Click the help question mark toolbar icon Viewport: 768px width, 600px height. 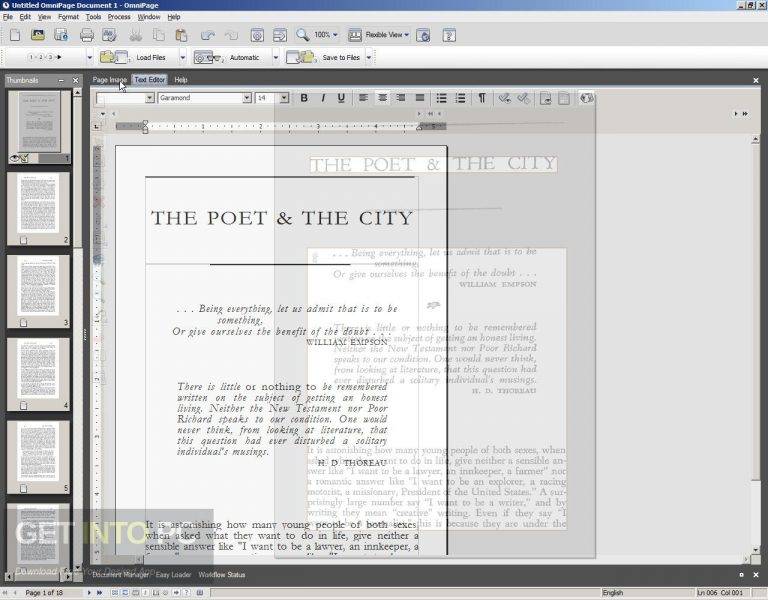(449, 35)
